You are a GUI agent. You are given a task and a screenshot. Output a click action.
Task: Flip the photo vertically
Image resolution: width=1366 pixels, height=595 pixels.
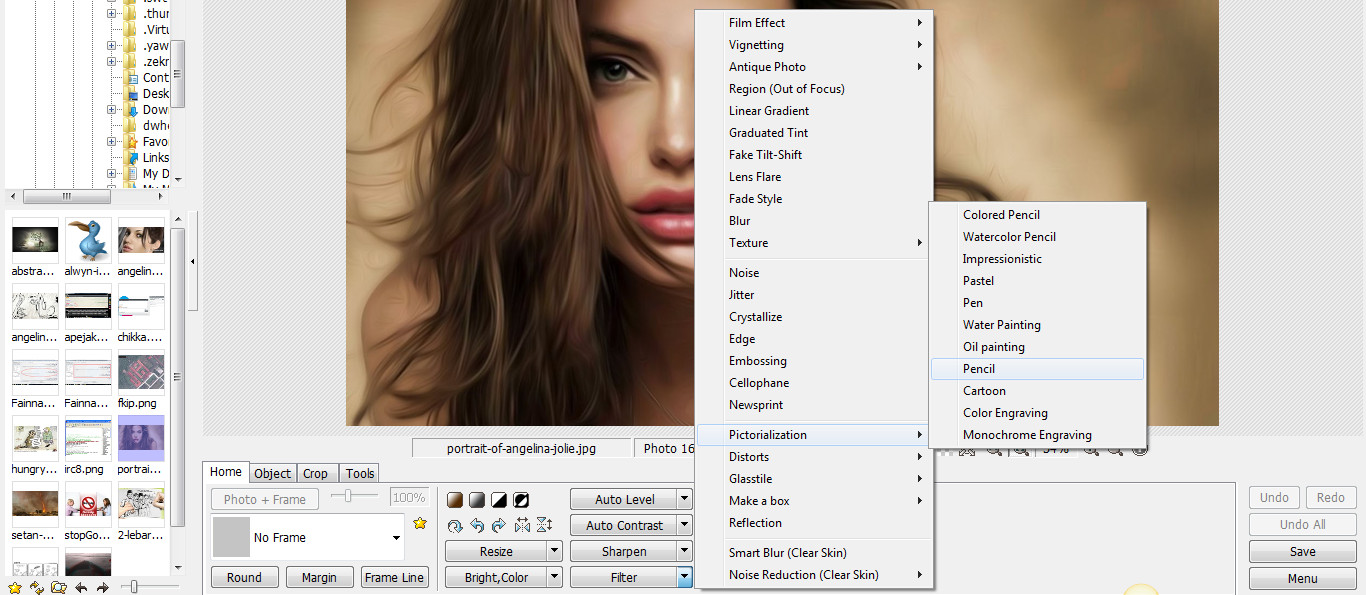544,525
